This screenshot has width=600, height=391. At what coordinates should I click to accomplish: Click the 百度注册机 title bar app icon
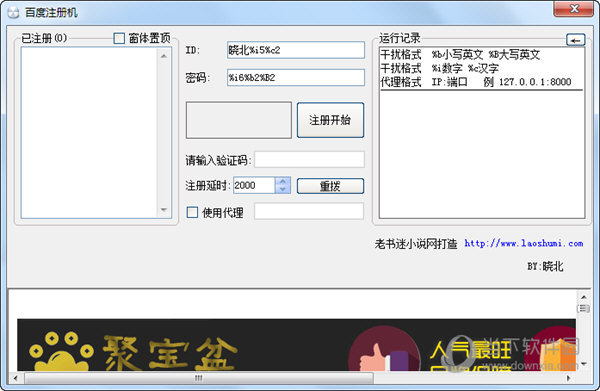(13, 13)
